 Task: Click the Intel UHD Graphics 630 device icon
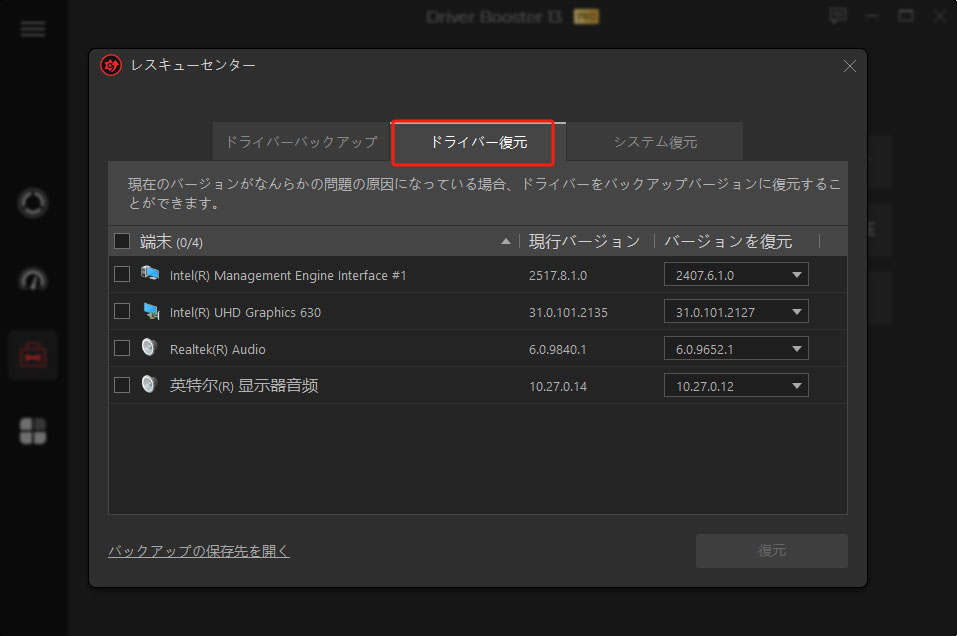click(151, 311)
